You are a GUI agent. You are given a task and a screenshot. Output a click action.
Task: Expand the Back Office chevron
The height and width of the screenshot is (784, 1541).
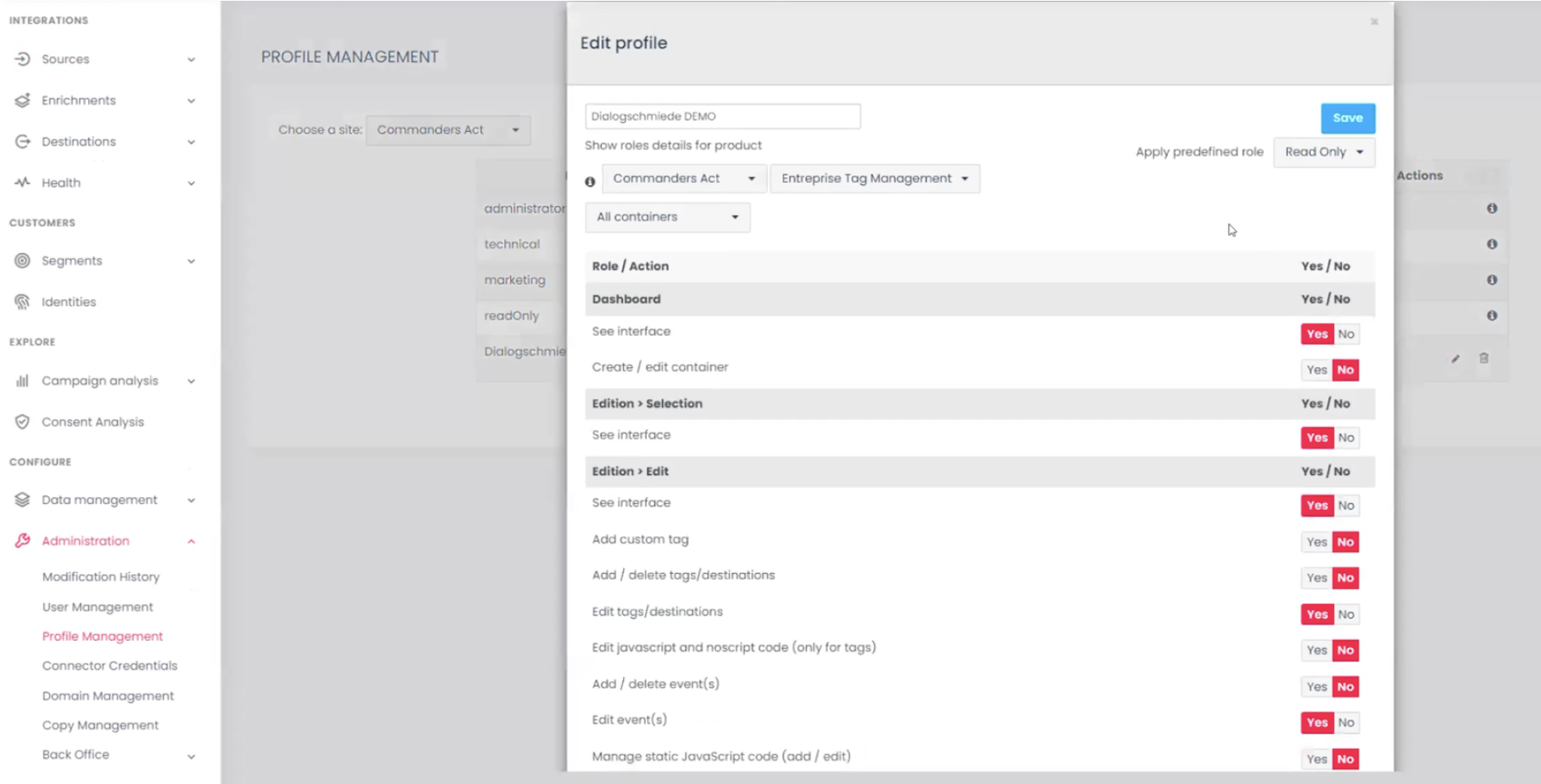pyautogui.click(x=191, y=756)
